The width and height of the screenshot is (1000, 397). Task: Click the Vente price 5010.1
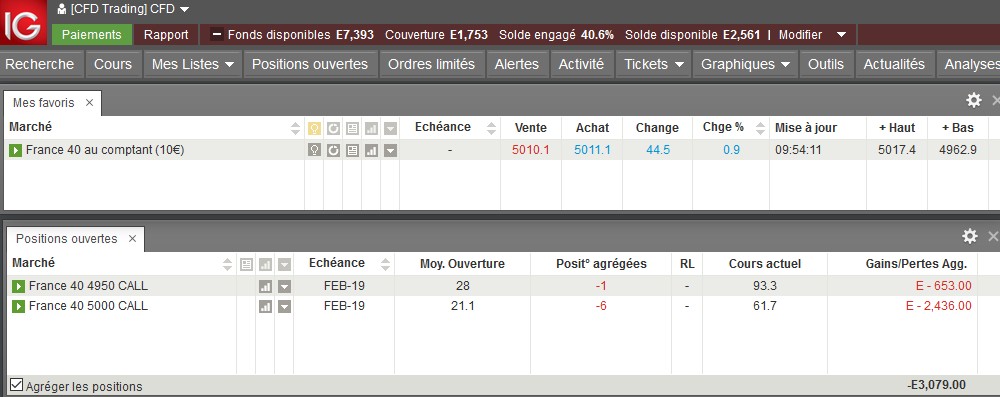click(x=531, y=150)
